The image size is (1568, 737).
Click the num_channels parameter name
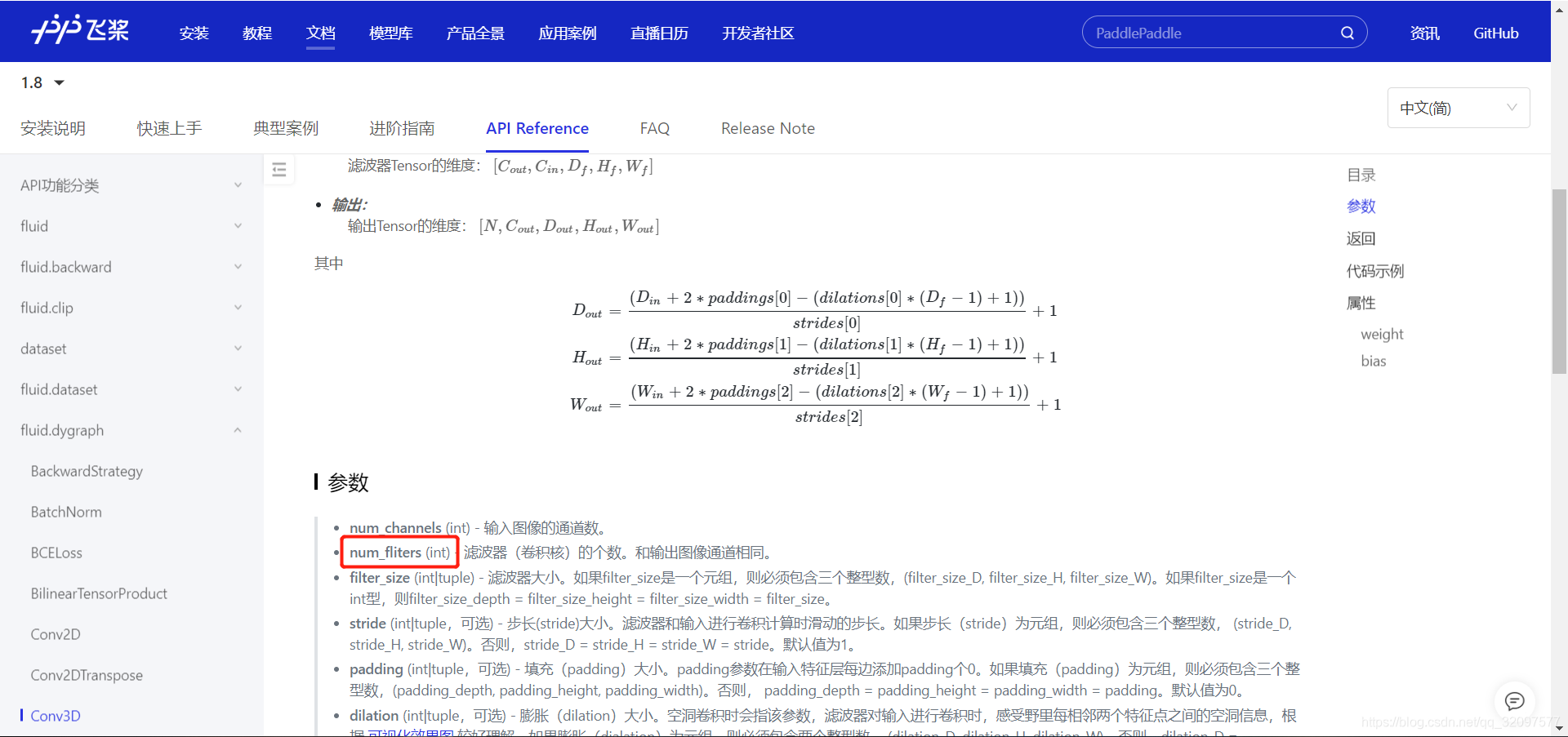pos(395,528)
